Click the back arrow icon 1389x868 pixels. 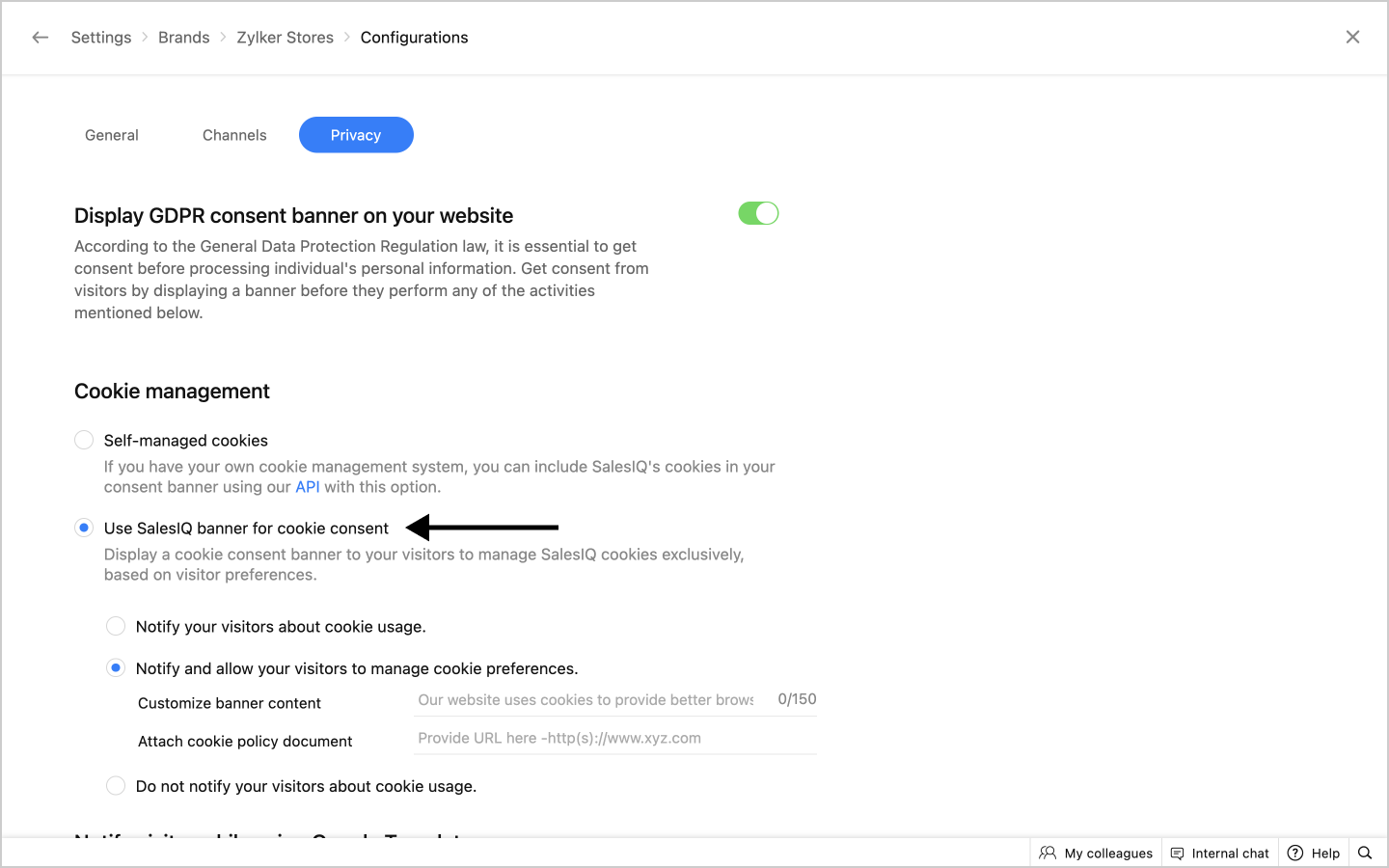tap(40, 38)
